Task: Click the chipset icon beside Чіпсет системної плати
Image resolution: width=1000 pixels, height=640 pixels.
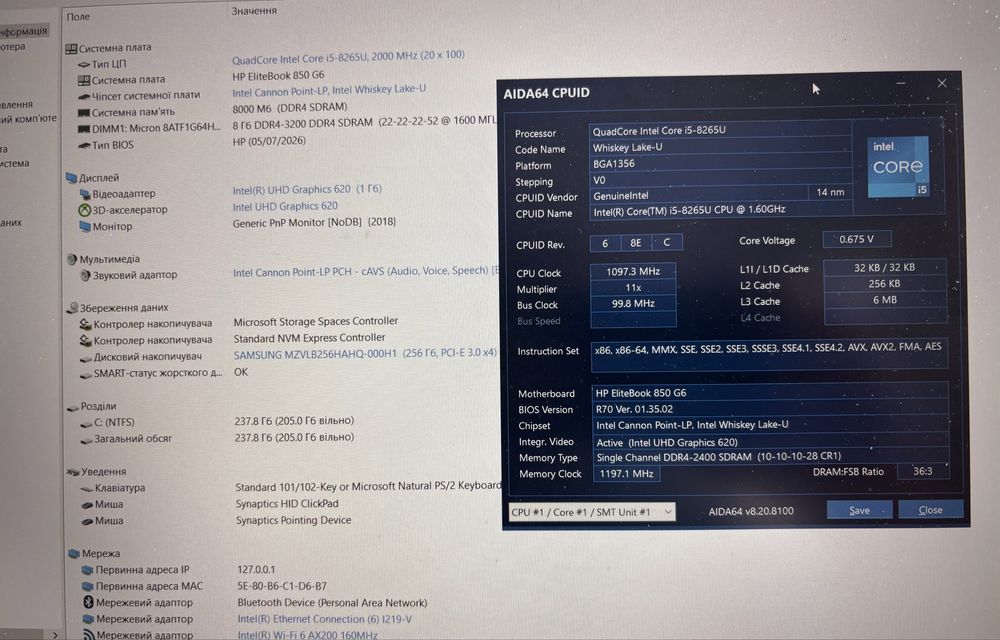Action: 84,96
